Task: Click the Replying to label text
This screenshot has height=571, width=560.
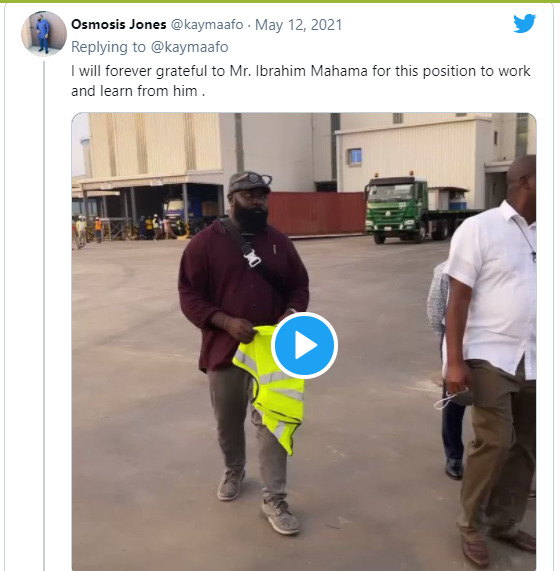Action: pyautogui.click(x=109, y=47)
